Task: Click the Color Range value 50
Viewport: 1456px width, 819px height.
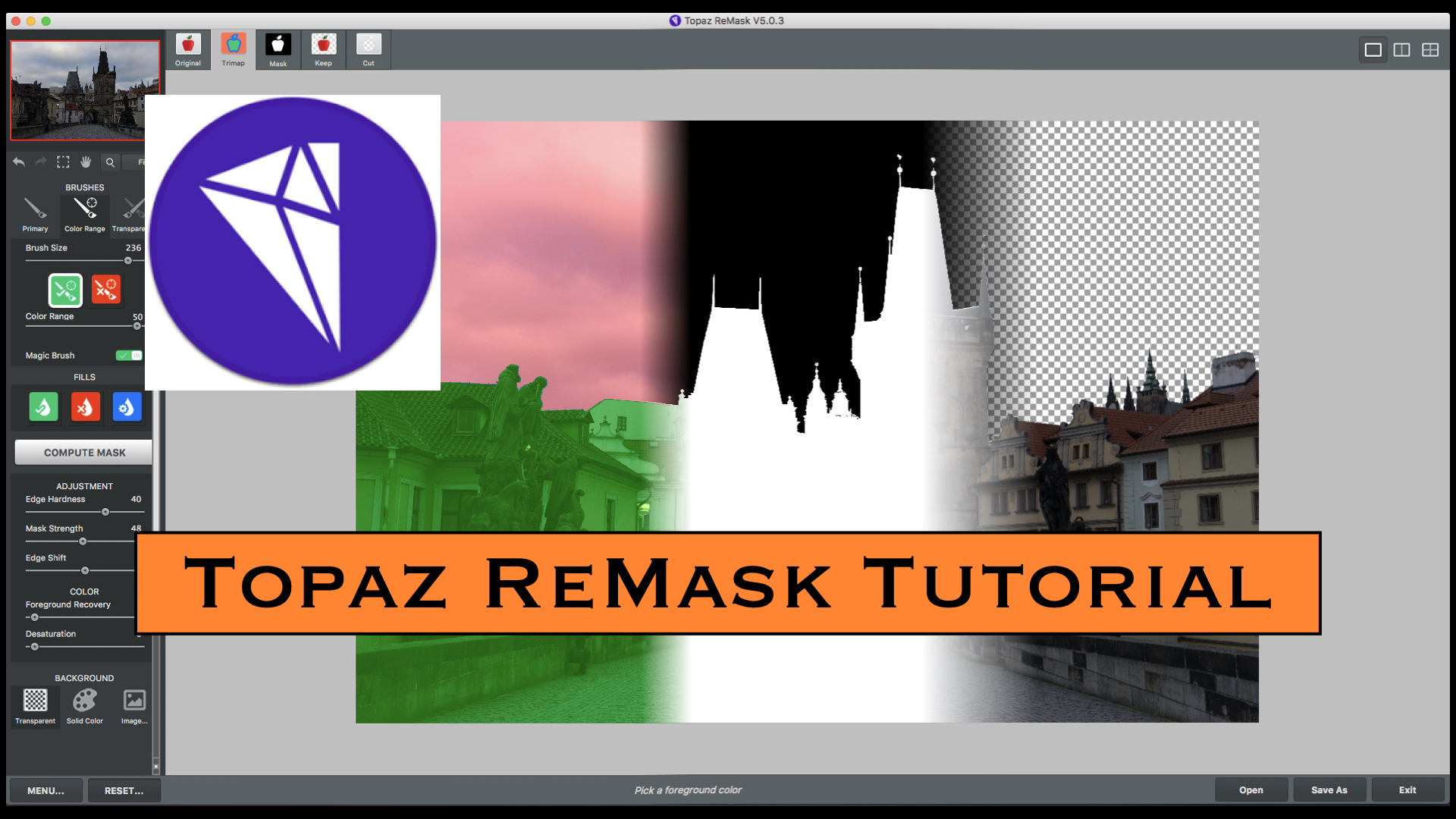Action: point(137,317)
